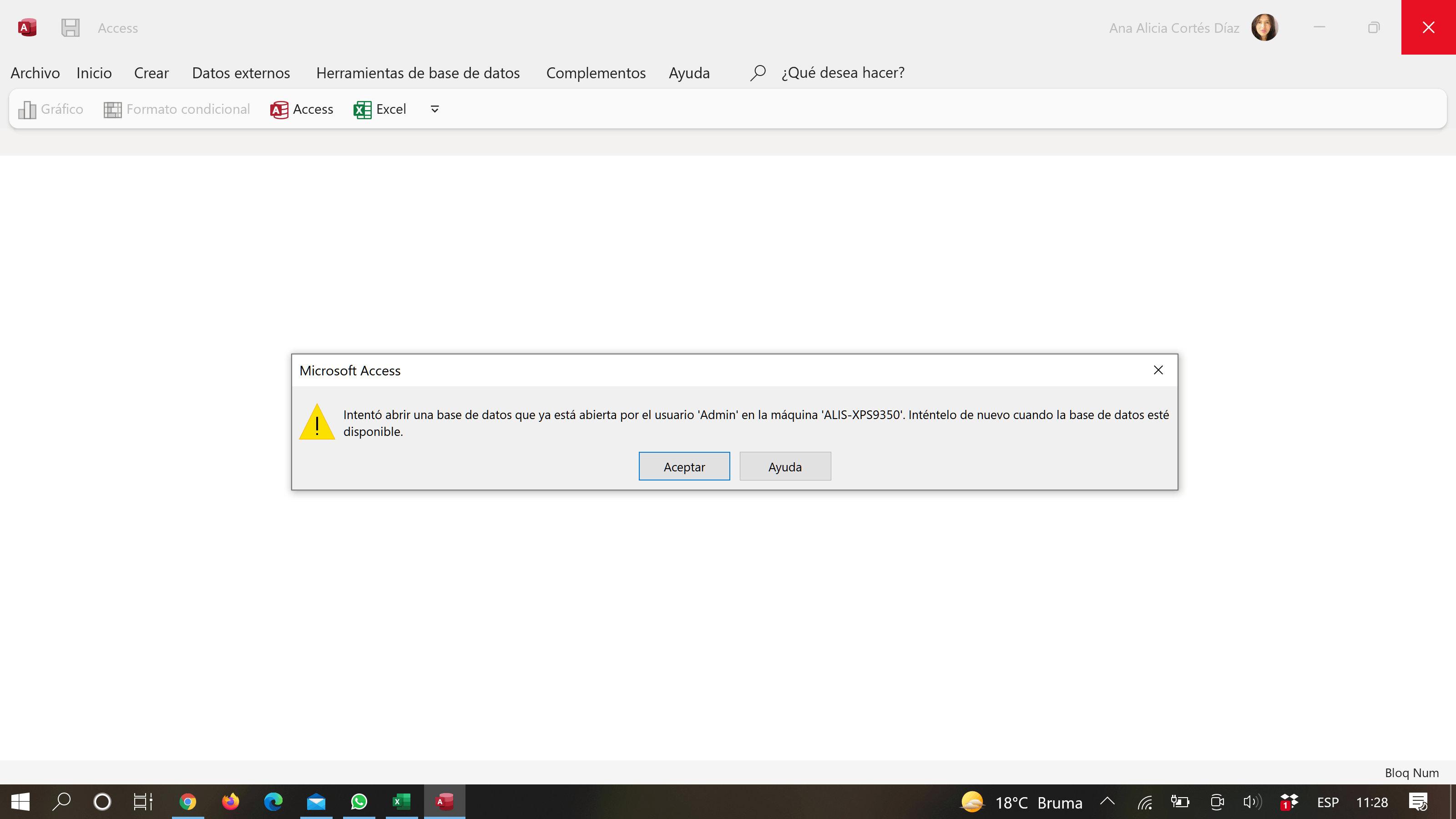Click Aceptar in the warning dialog
Image resolution: width=1456 pixels, height=819 pixels.
[x=684, y=466]
